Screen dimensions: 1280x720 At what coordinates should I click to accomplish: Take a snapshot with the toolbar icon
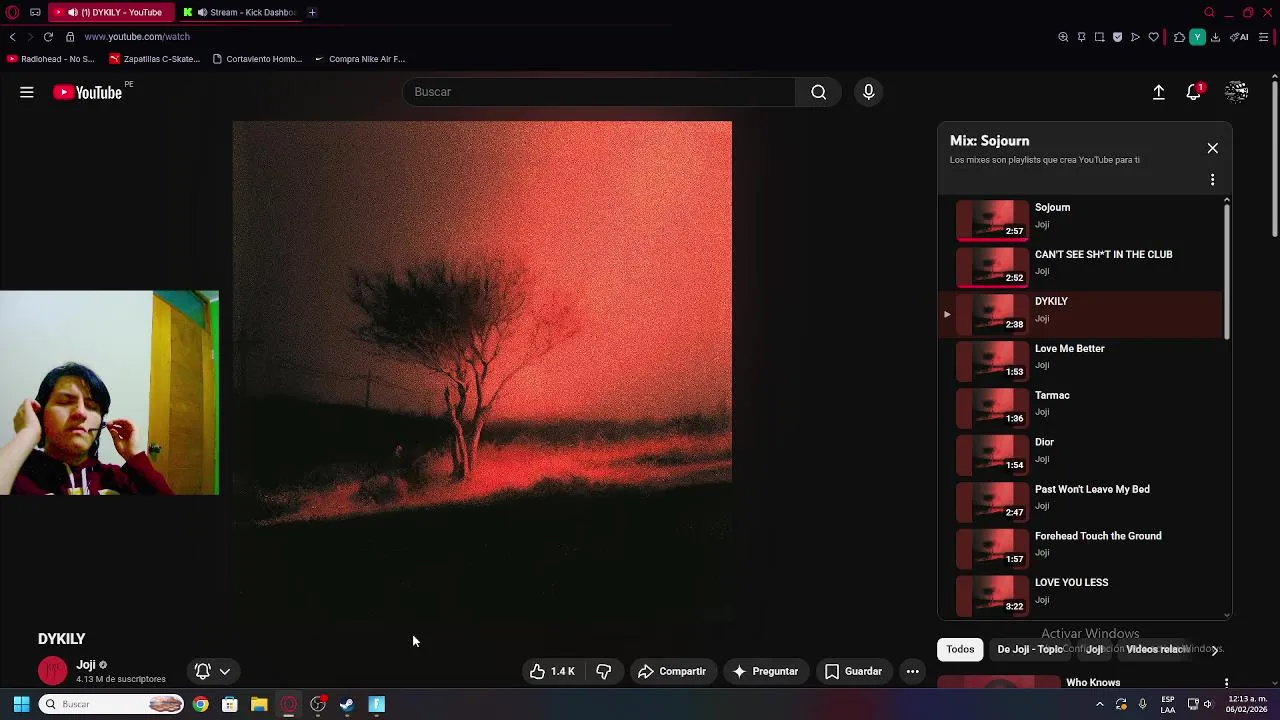click(x=1099, y=37)
